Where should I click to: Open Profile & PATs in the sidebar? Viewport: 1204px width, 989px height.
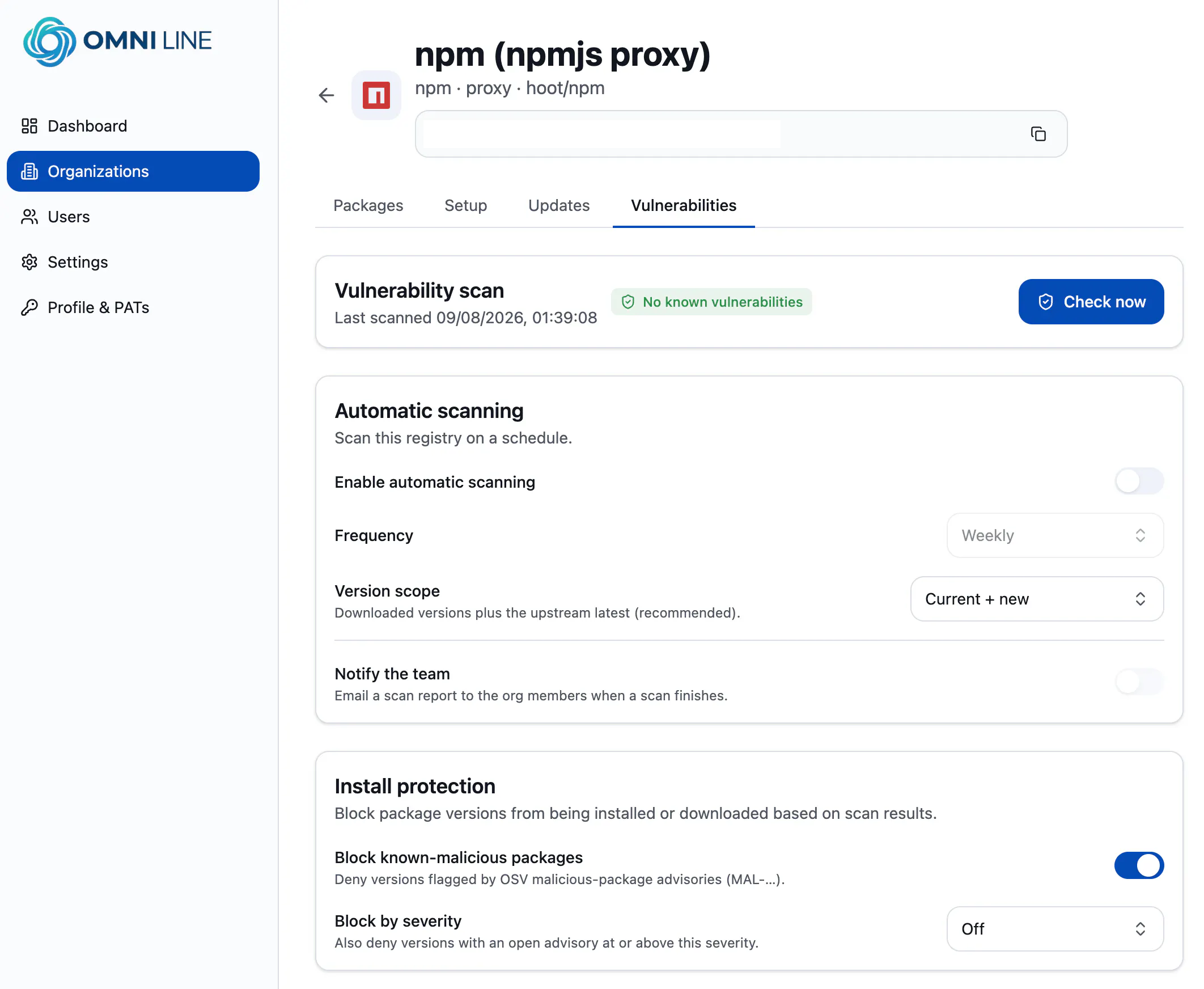point(133,307)
